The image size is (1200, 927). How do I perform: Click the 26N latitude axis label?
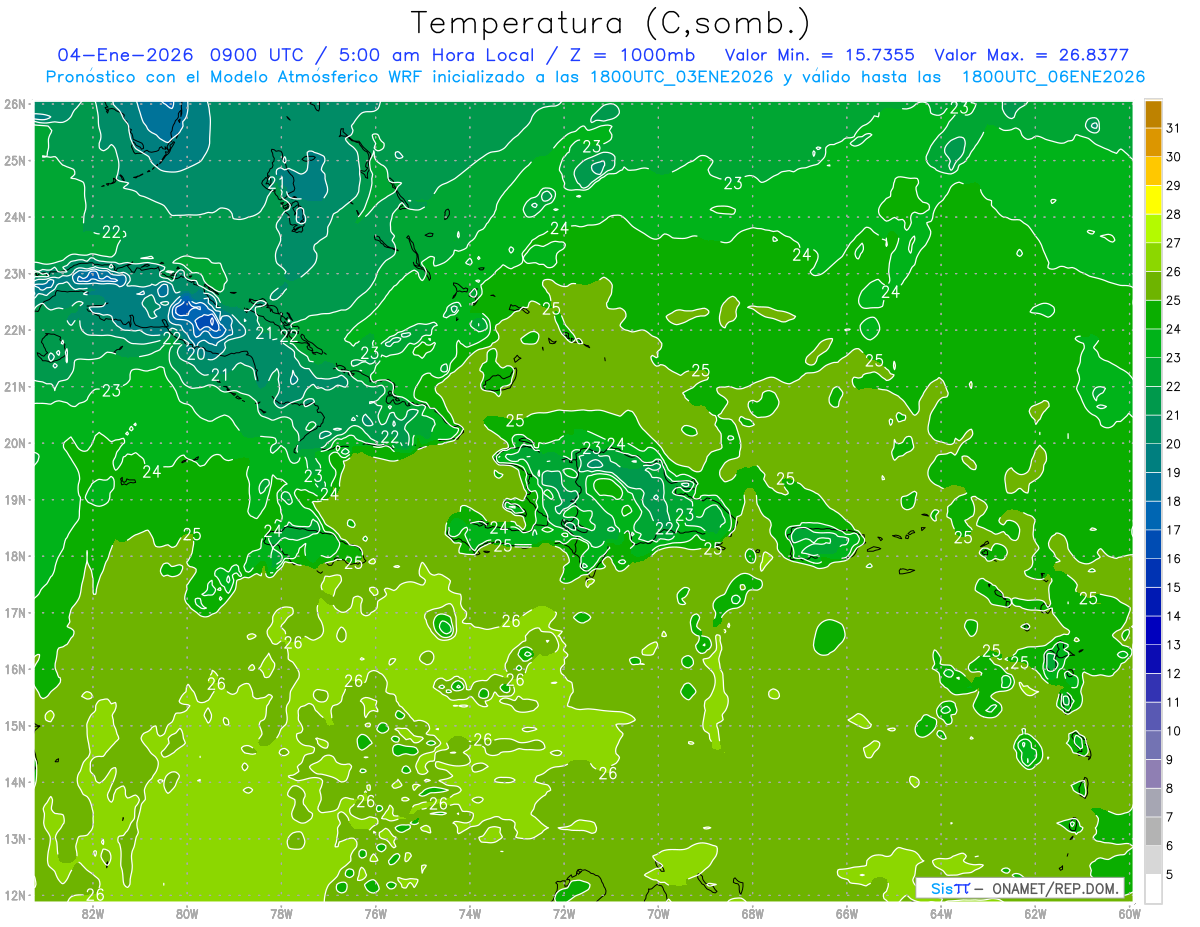[15, 104]
